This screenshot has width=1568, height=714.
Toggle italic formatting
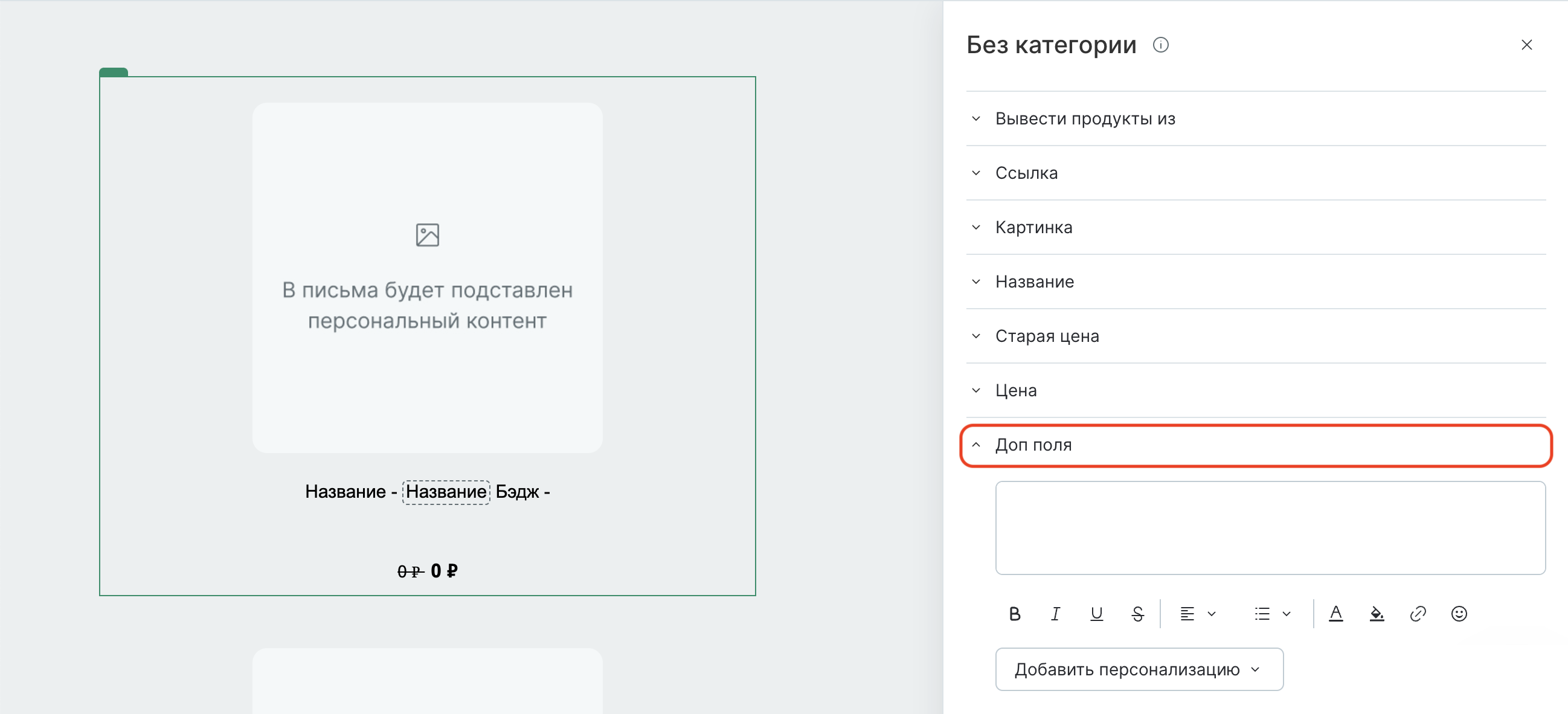pos(1055,614)
